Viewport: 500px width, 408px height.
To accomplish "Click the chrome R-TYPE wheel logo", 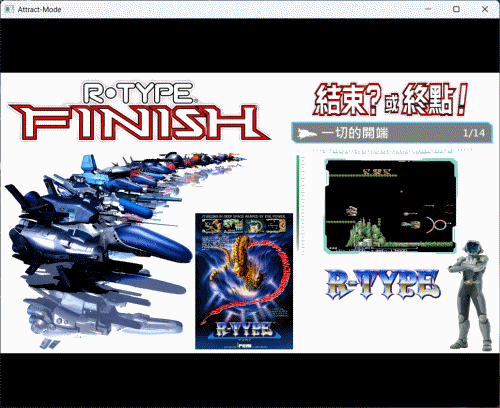I will 383,284.
